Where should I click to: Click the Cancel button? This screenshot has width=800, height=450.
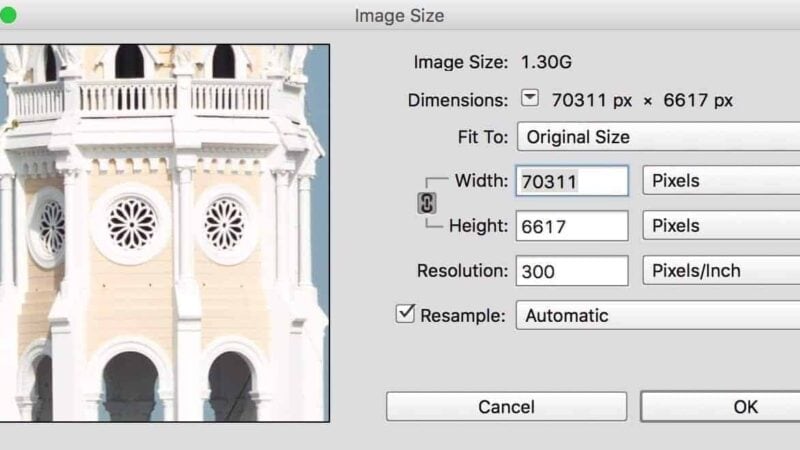click(x=506, y=407)
